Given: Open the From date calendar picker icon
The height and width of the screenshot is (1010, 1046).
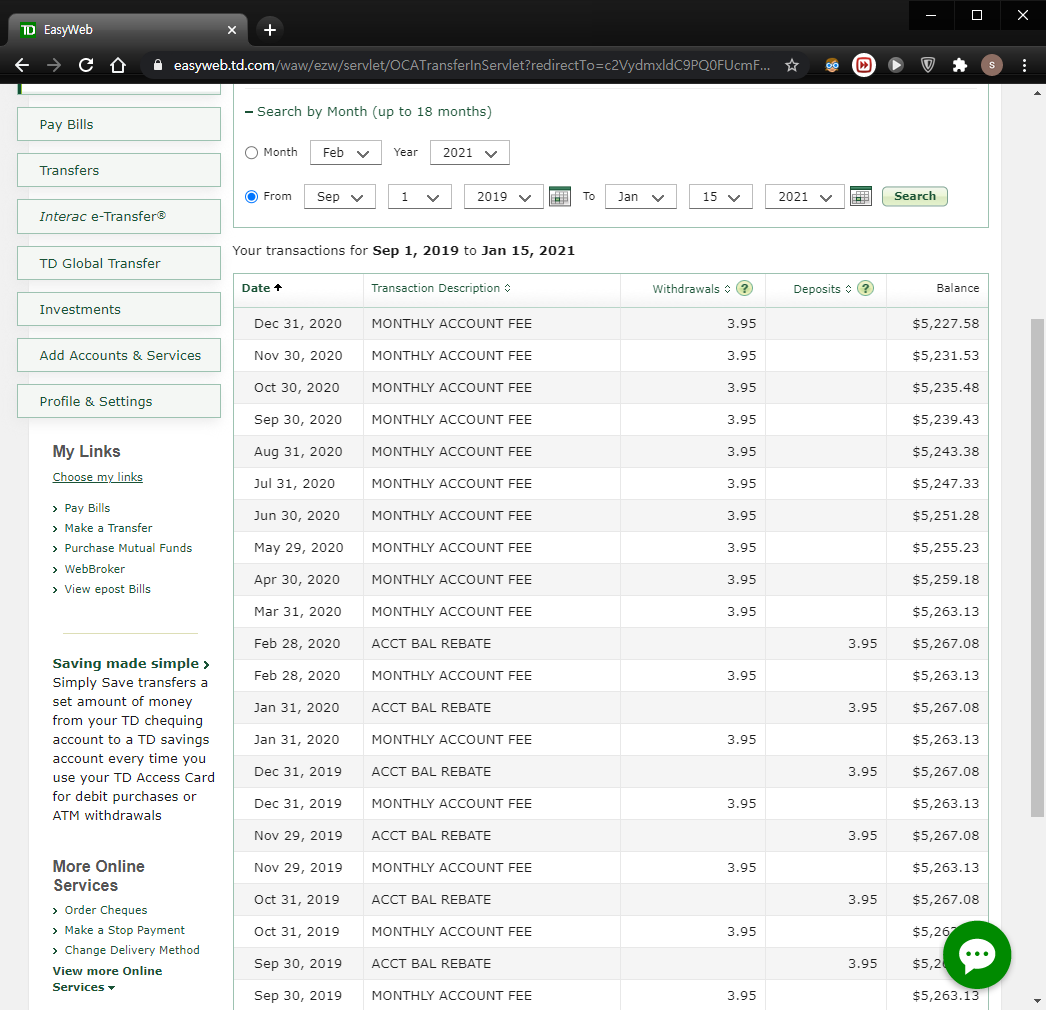Looking at the screenshot, I should click(x=559, y=197).
